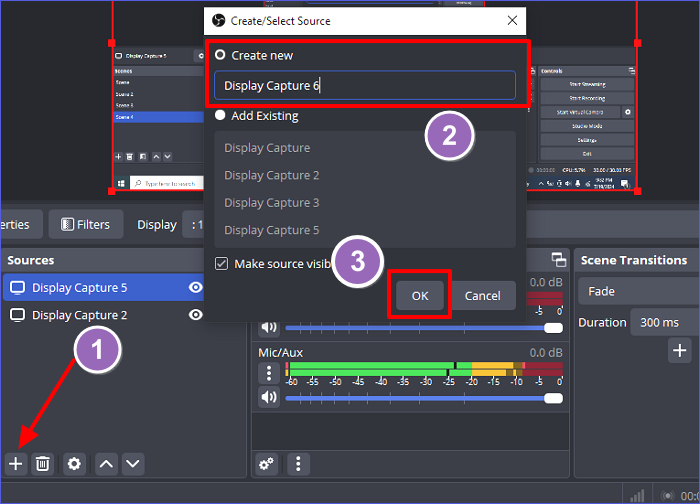Cancel the Create/Select Source dialog
The image size is (700, 504).
pyautogui.click(x=483, y=296)
